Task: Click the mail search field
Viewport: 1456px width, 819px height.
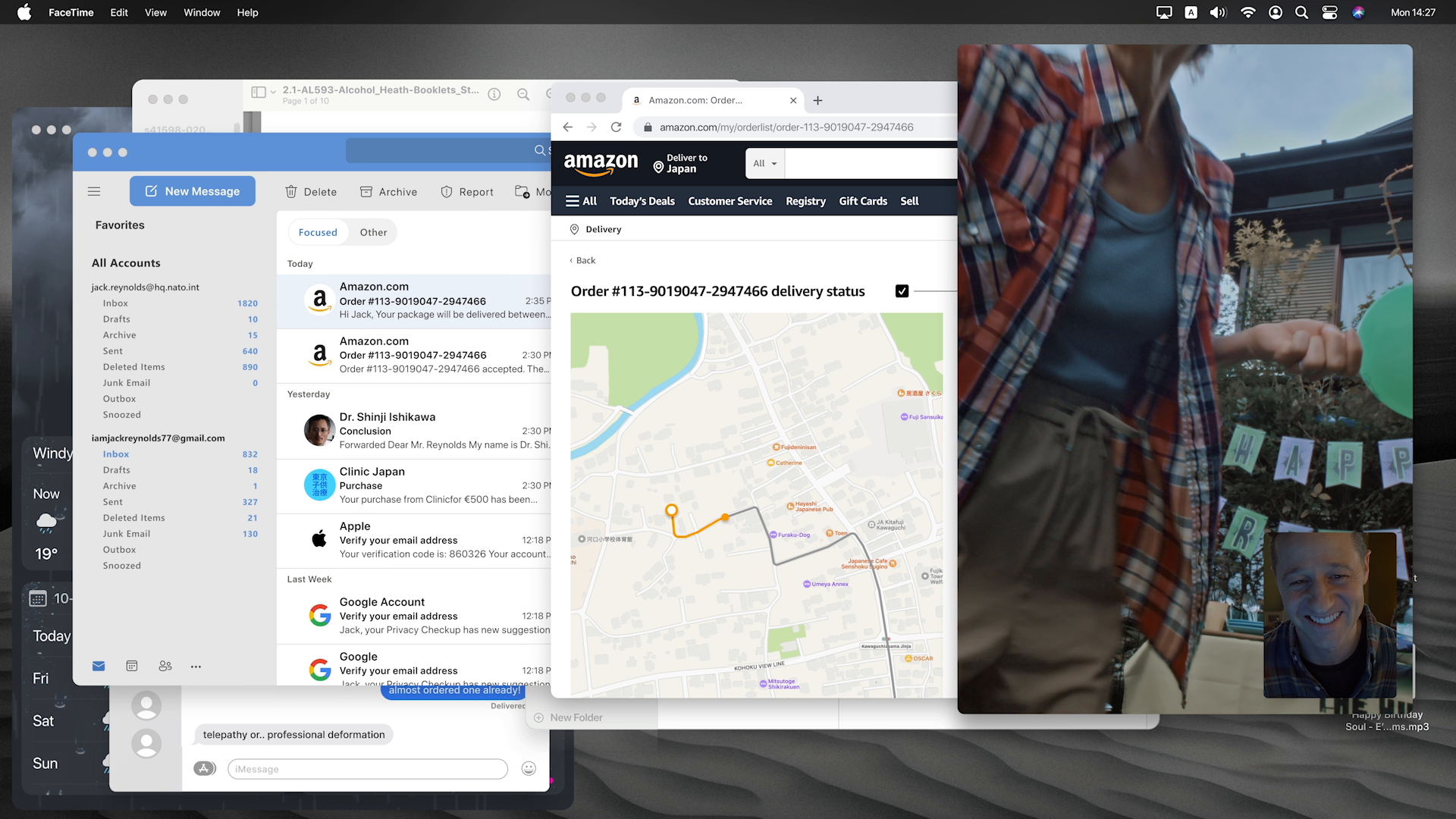Action: (x=447, y=150)
